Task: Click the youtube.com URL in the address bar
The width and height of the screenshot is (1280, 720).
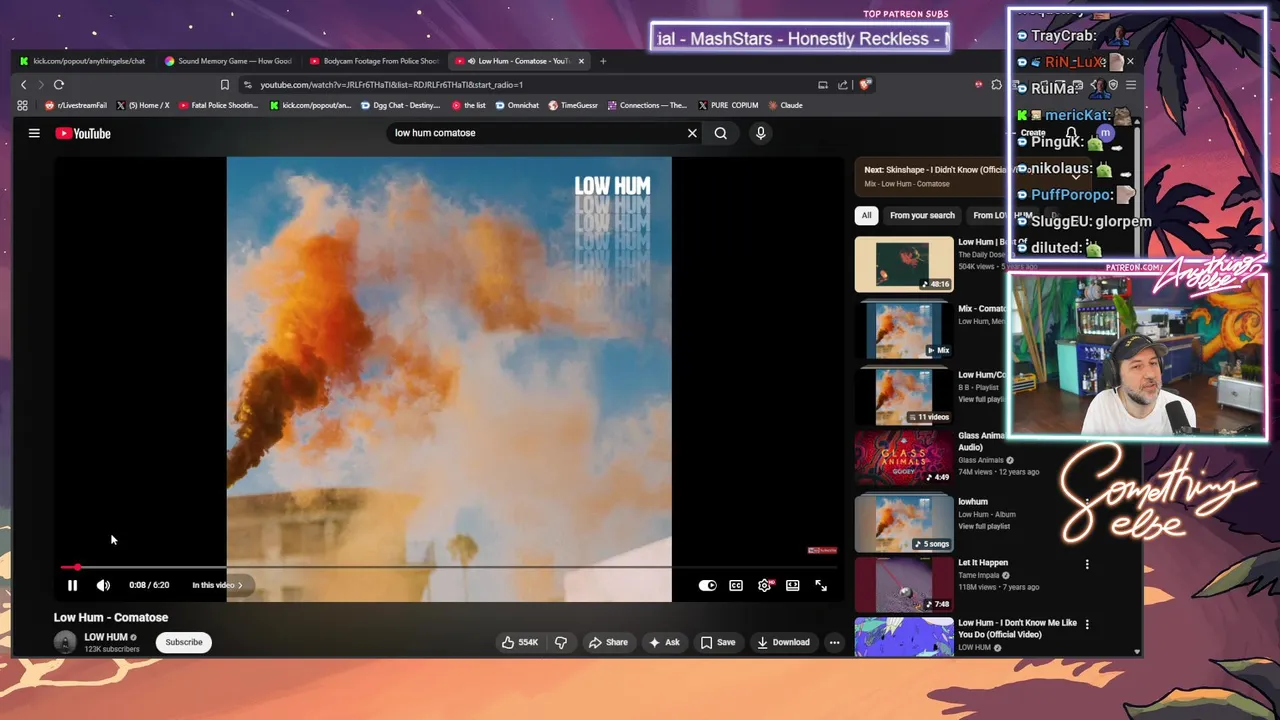Action: [392, 85]
